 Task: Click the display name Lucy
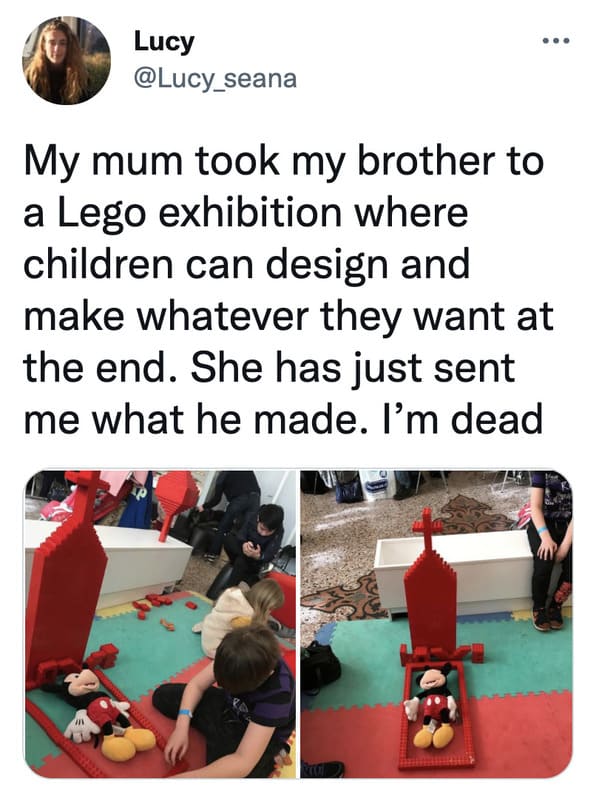[164, 42]
